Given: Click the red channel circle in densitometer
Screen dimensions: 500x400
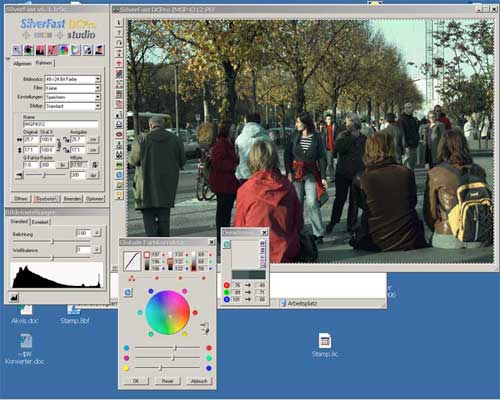Looking at the screenshot, I should [x=227, y=285].
